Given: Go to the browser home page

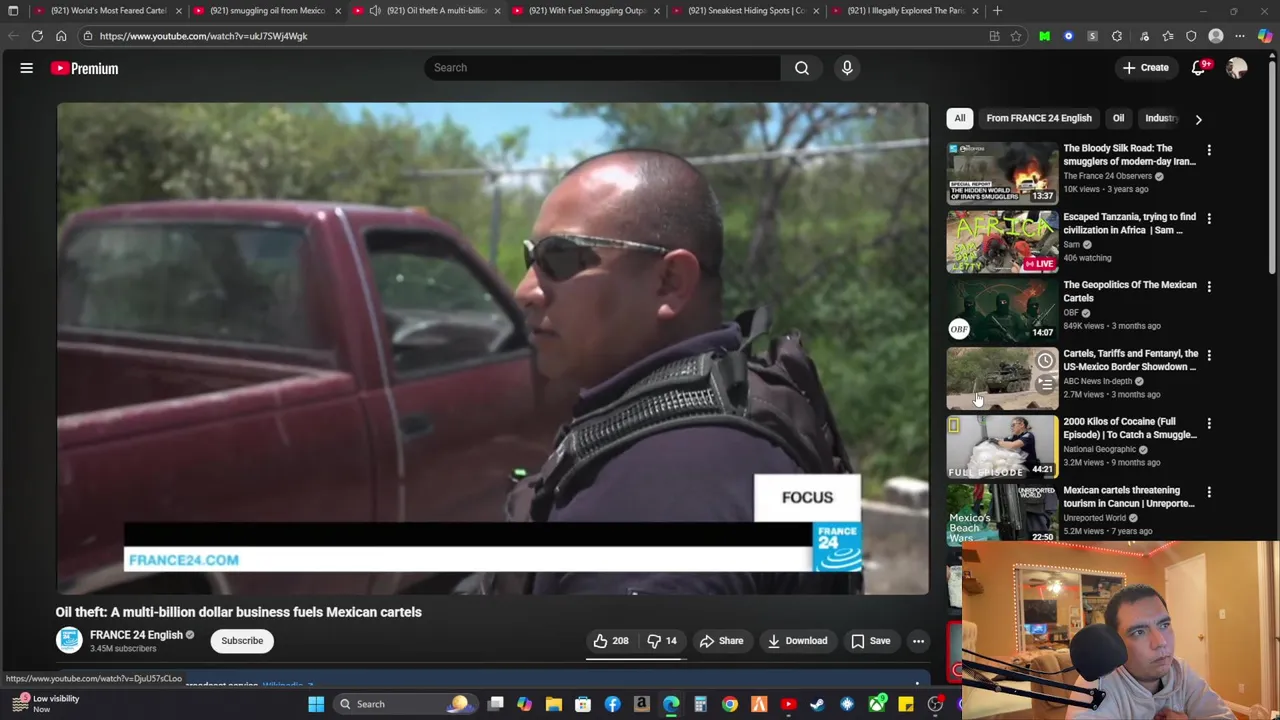Looking at the screenshot, I should [61, 36].
